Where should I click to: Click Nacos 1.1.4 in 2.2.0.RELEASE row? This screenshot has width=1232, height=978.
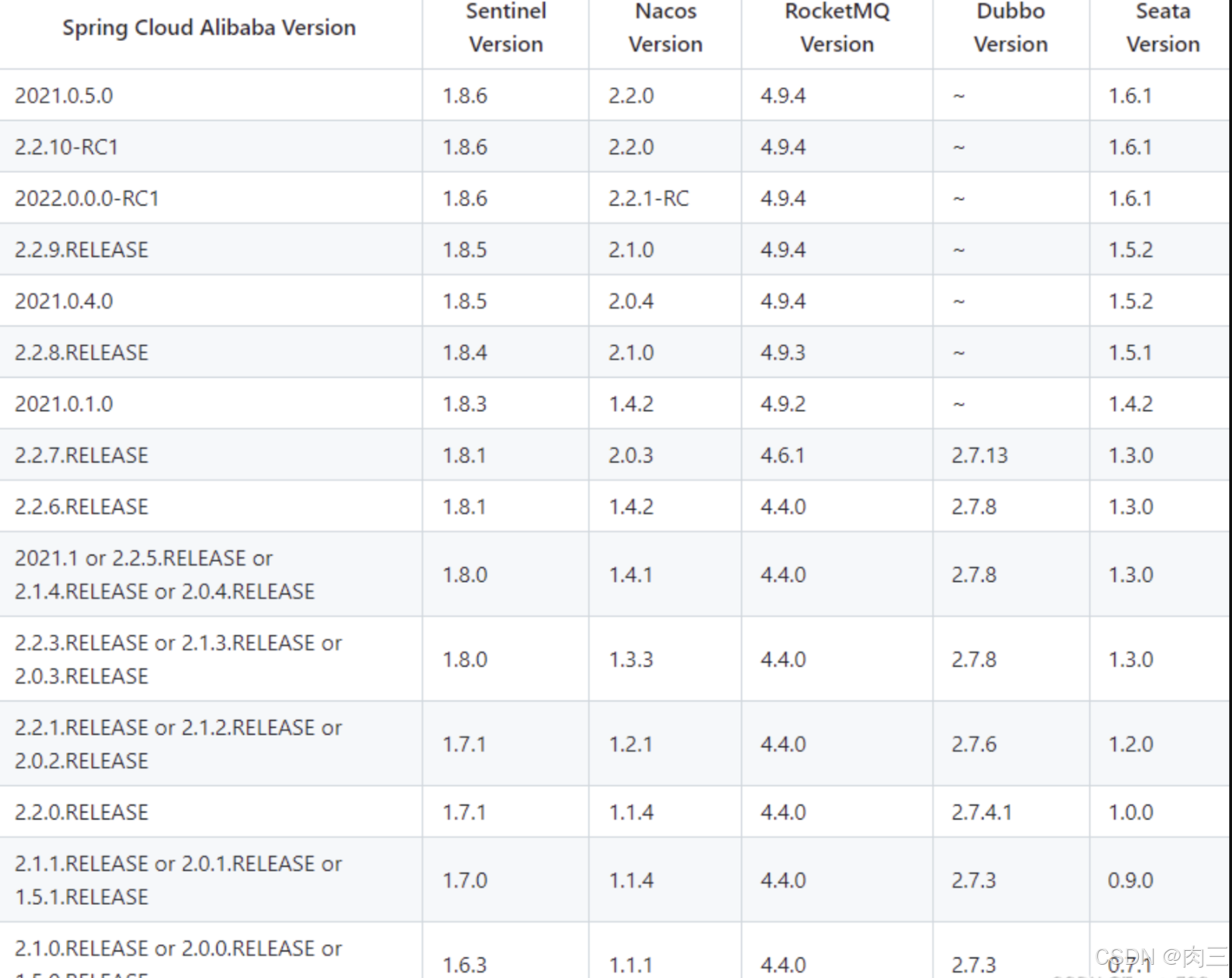pyautogui.click(x=631, y=812)
